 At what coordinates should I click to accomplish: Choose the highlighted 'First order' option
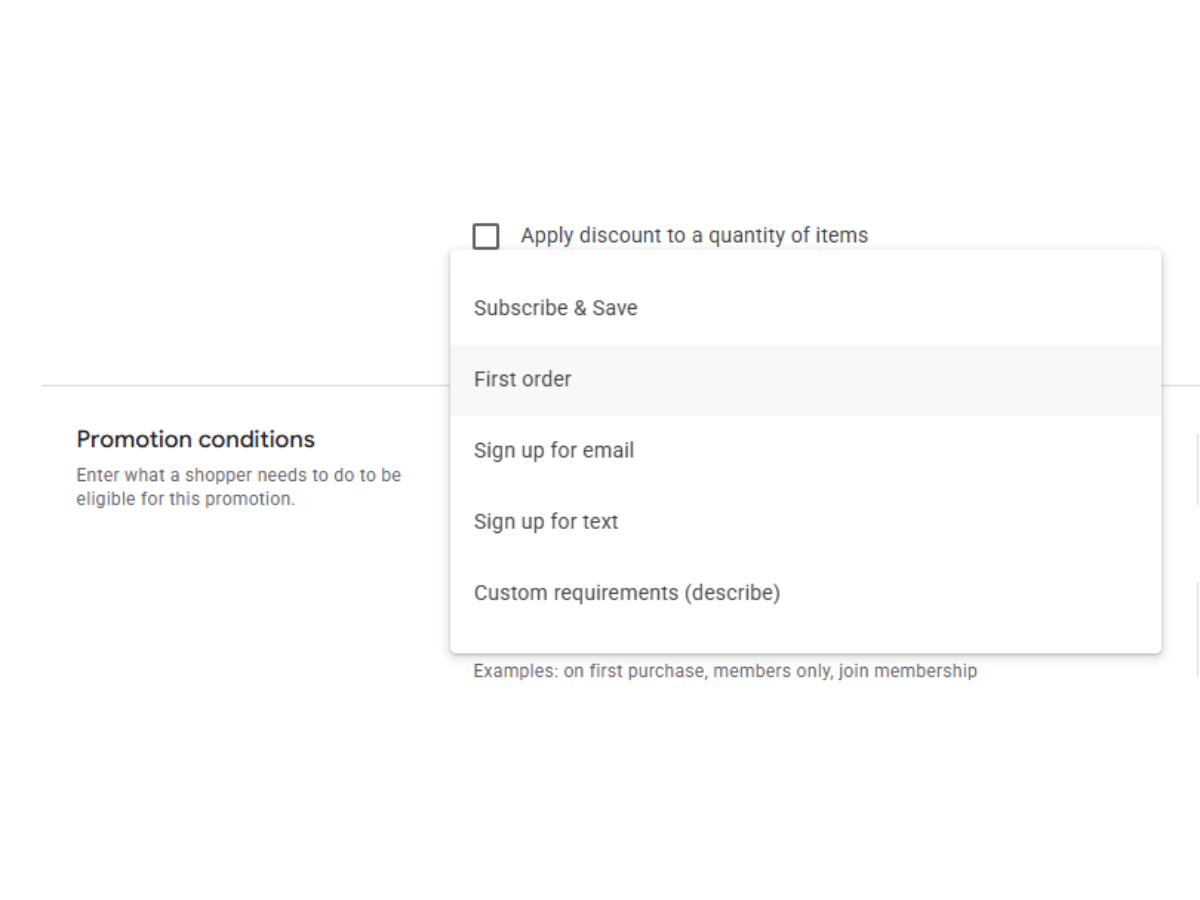pos(806,380)
